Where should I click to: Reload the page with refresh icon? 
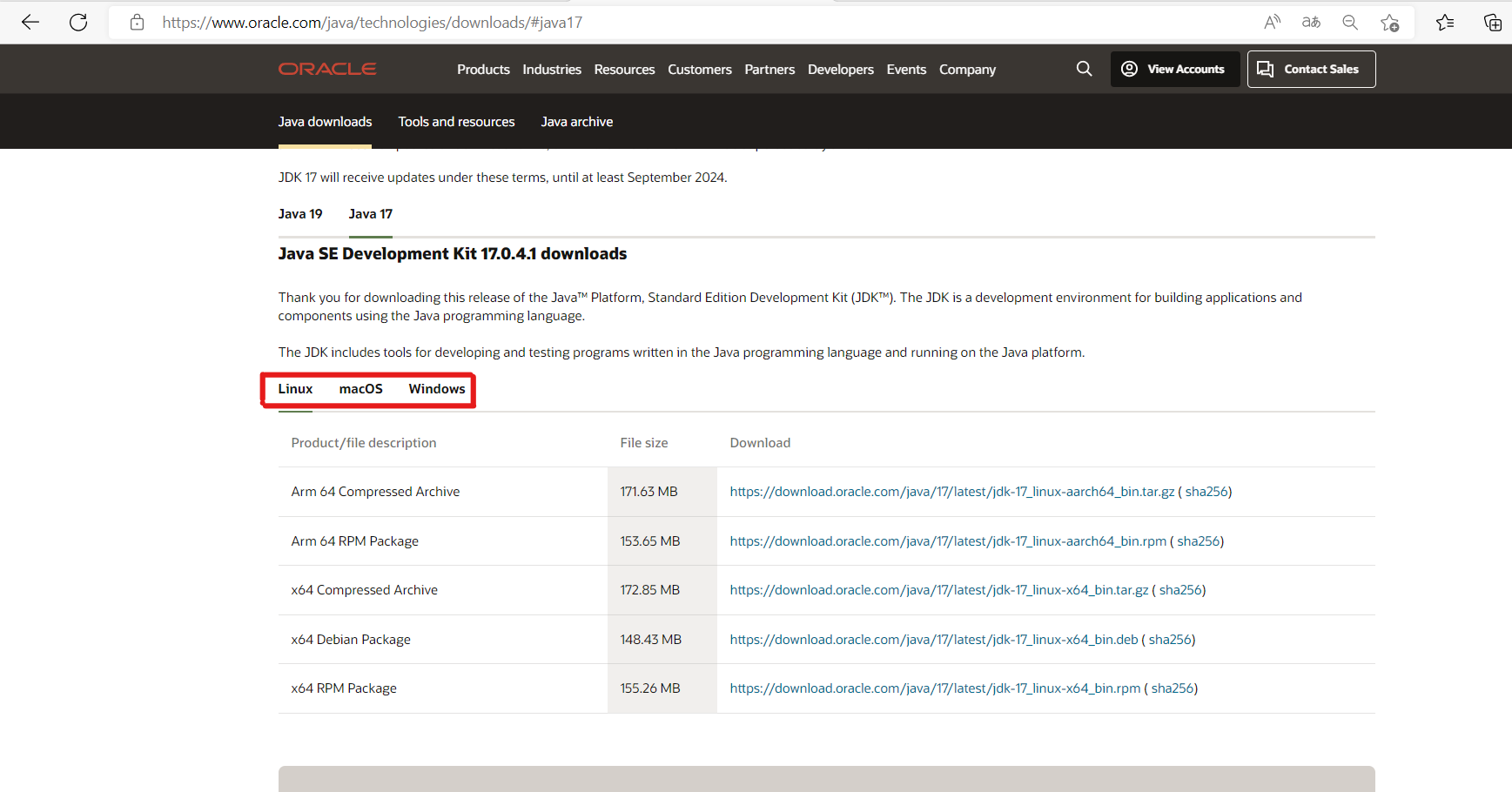click(x=78, y=22)
